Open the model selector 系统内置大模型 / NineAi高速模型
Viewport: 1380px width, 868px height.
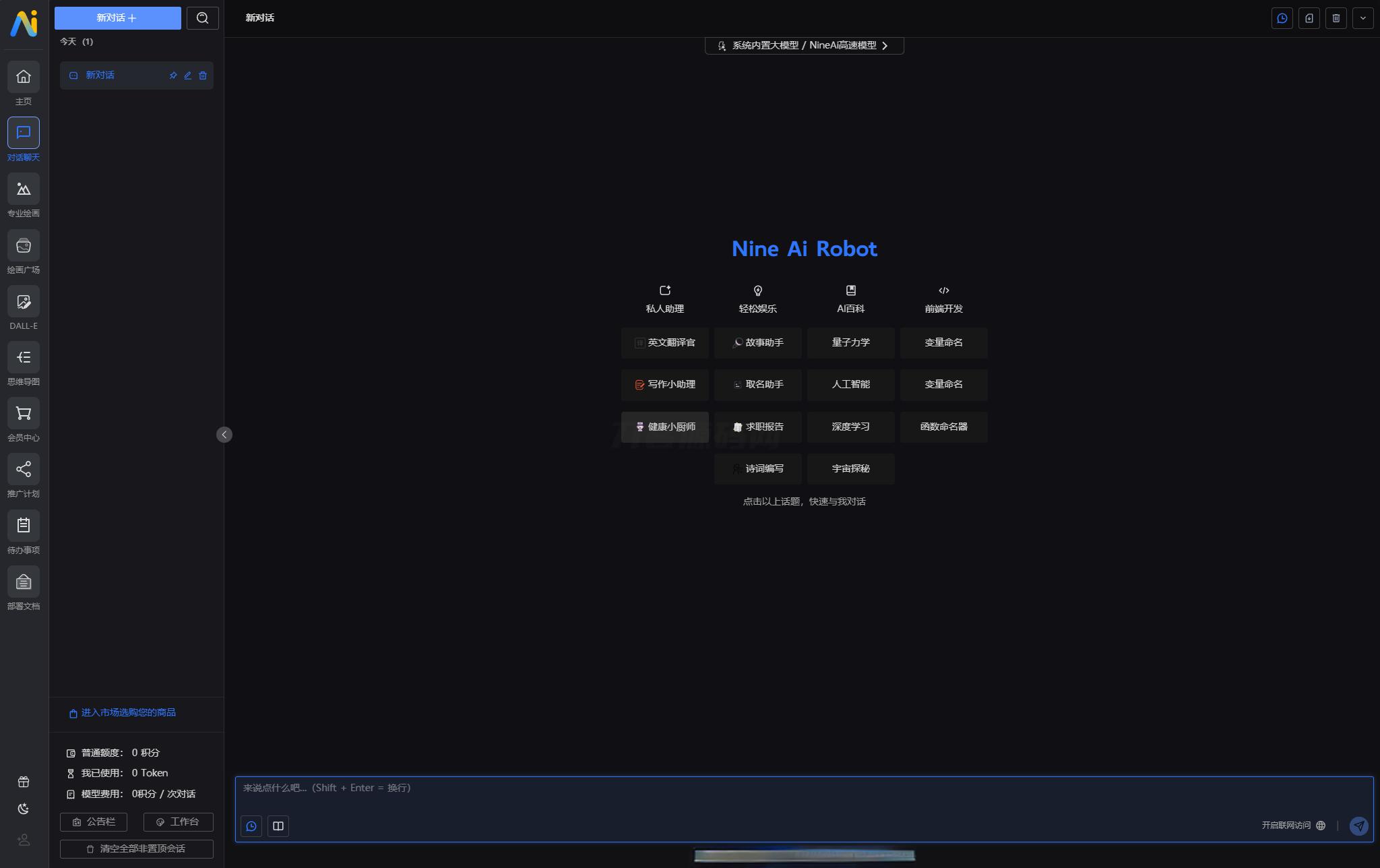[804, 45]
